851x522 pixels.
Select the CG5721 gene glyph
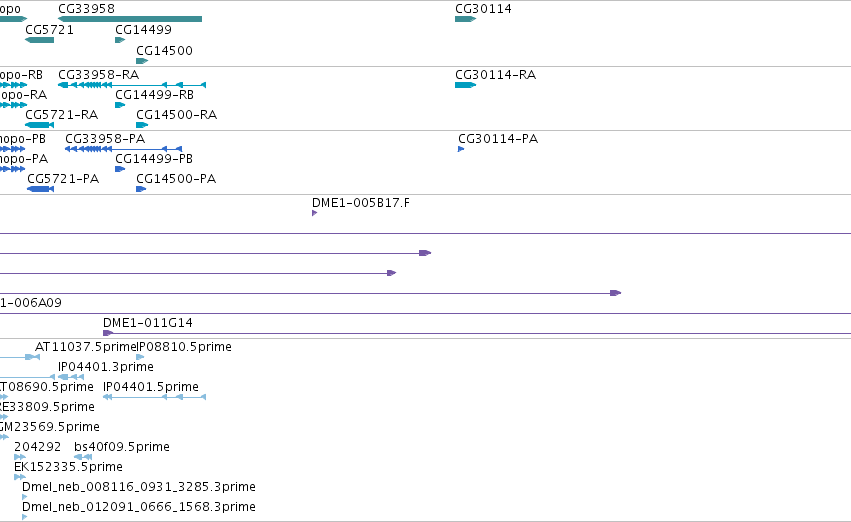tap(39, 40)
